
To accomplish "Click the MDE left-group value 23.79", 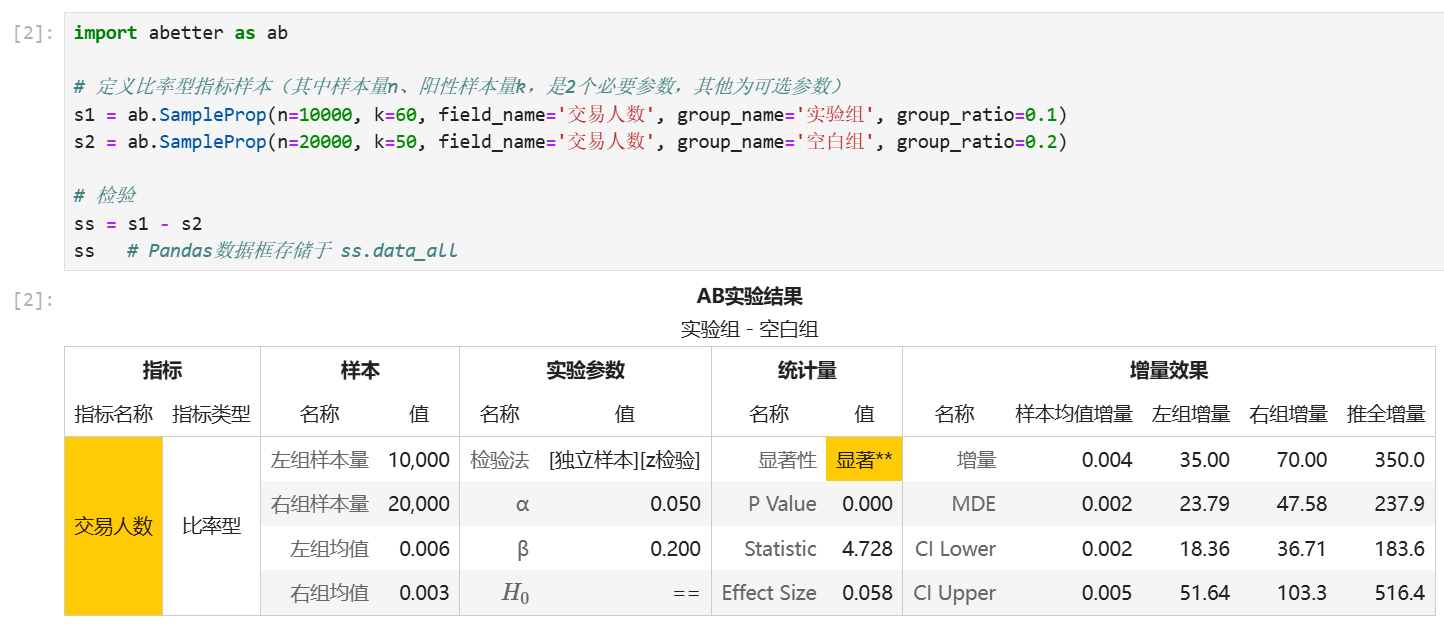I will [1205, 504].
